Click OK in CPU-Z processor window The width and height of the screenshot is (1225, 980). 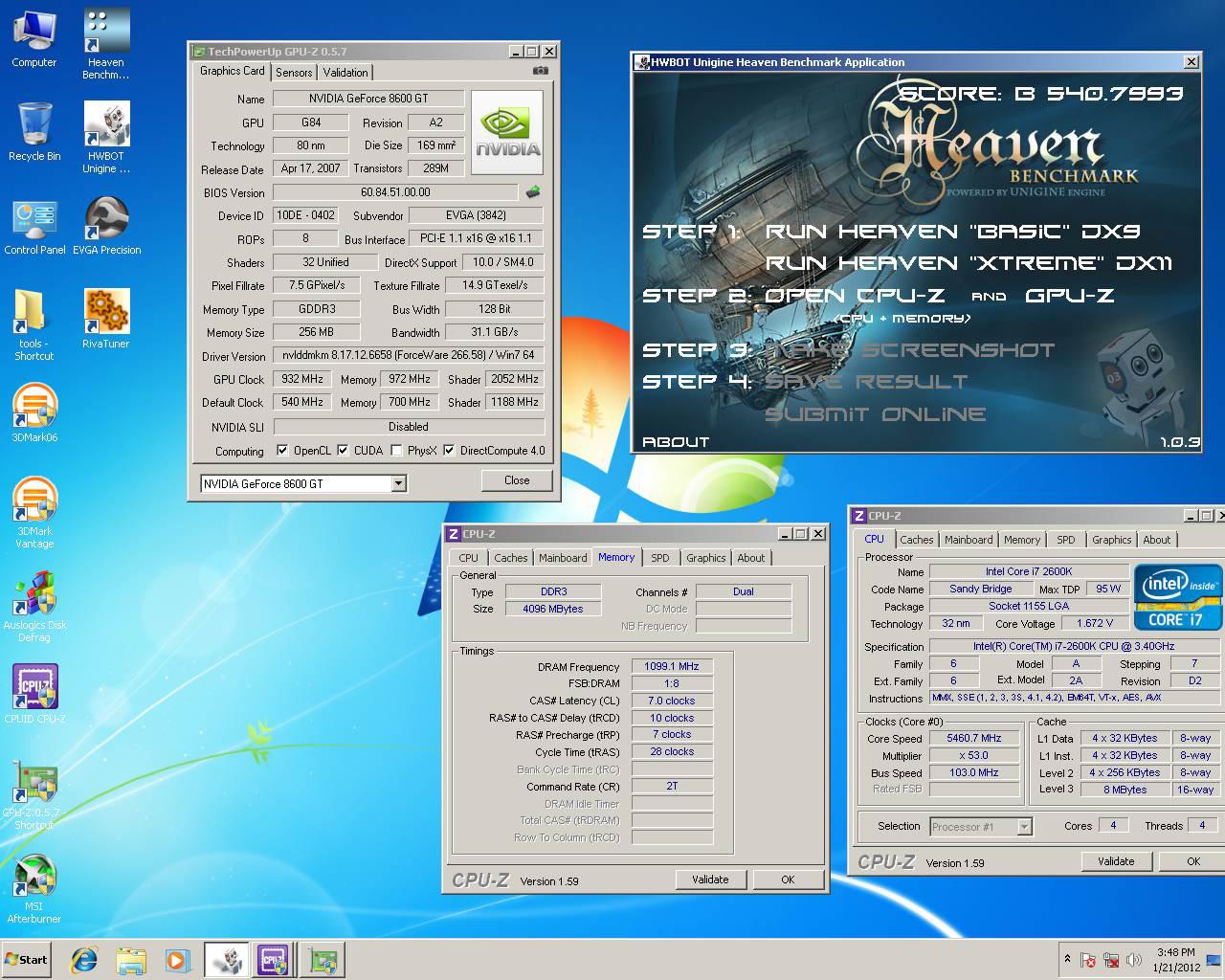click(x=1193, y=861)
